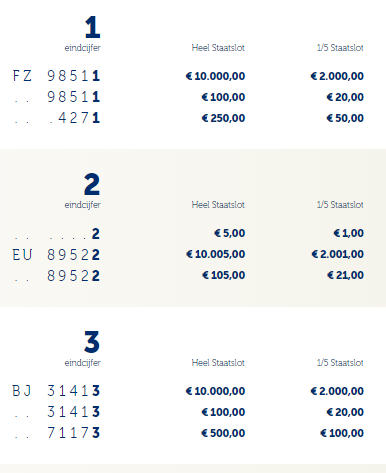Click the €10.000,00 prize for FZ 985111

click(215, 76)
